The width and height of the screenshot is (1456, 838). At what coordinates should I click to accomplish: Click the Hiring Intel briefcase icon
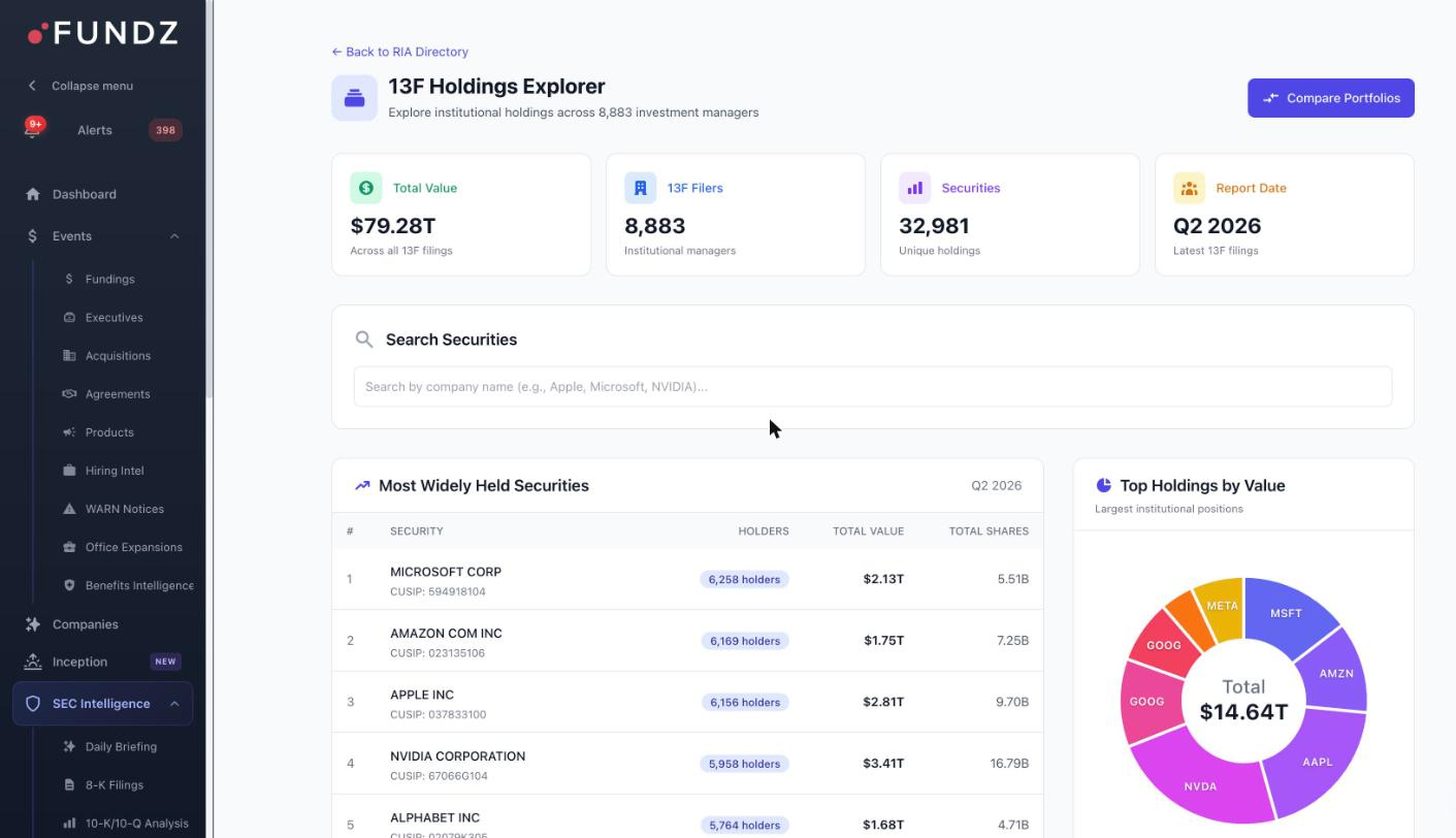pos(69,470)
